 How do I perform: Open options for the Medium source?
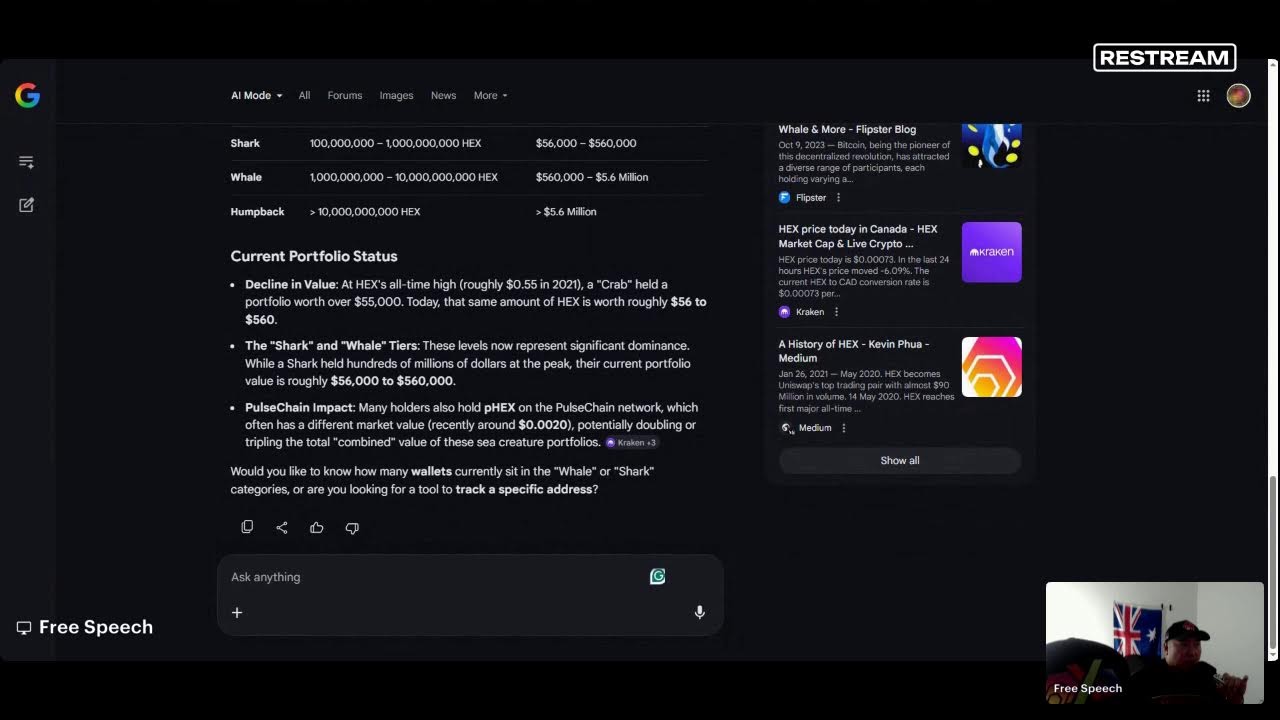(x=843, y=428)
